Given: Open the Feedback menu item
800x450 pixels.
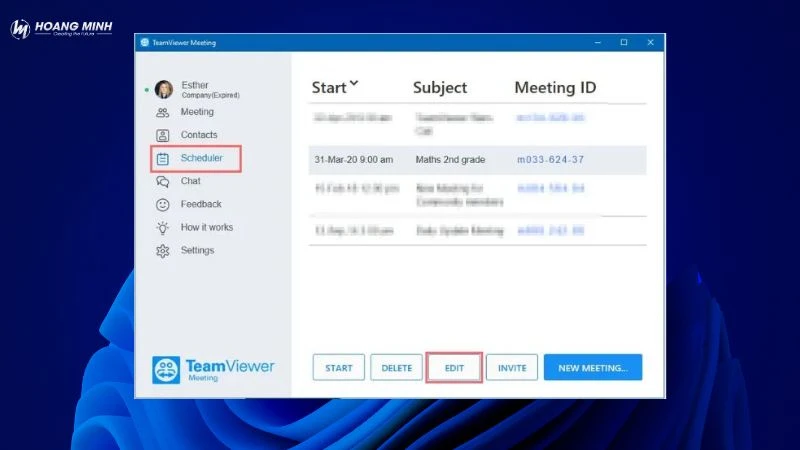Looking at the screenshot, I should coord(201,204).
